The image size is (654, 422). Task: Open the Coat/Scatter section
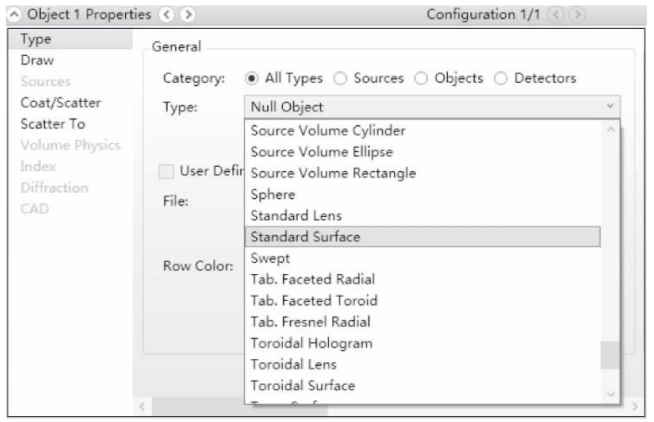[x=60, y=102]
